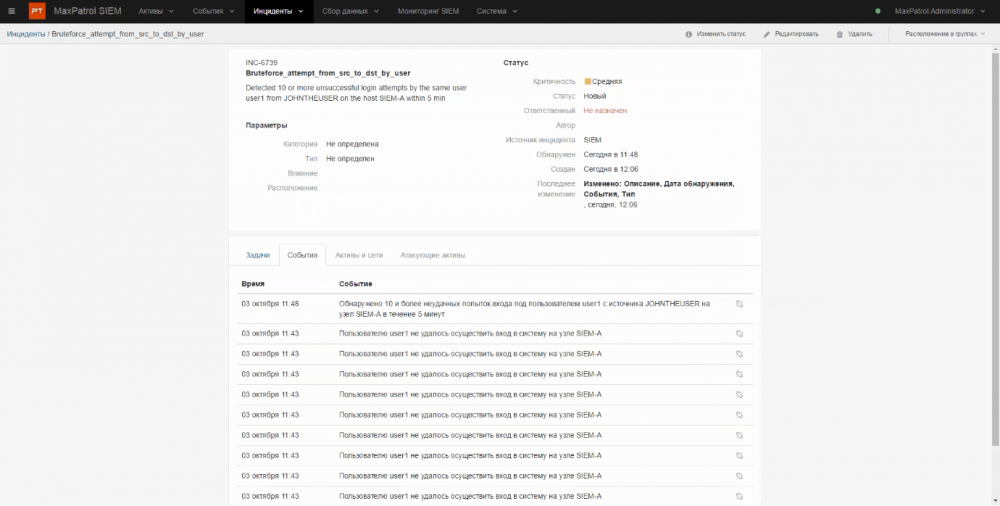Screen dimensions: 1000x506
Task: Click link icon of second 11:43 event
Action: click(x=739, y=353)
